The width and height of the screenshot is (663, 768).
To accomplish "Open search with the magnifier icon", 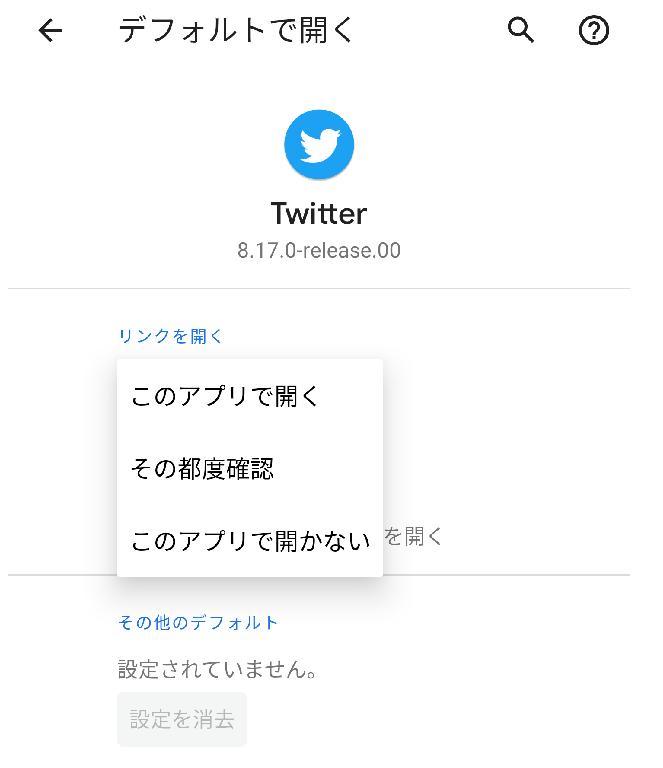I will [x=521, y=30].
